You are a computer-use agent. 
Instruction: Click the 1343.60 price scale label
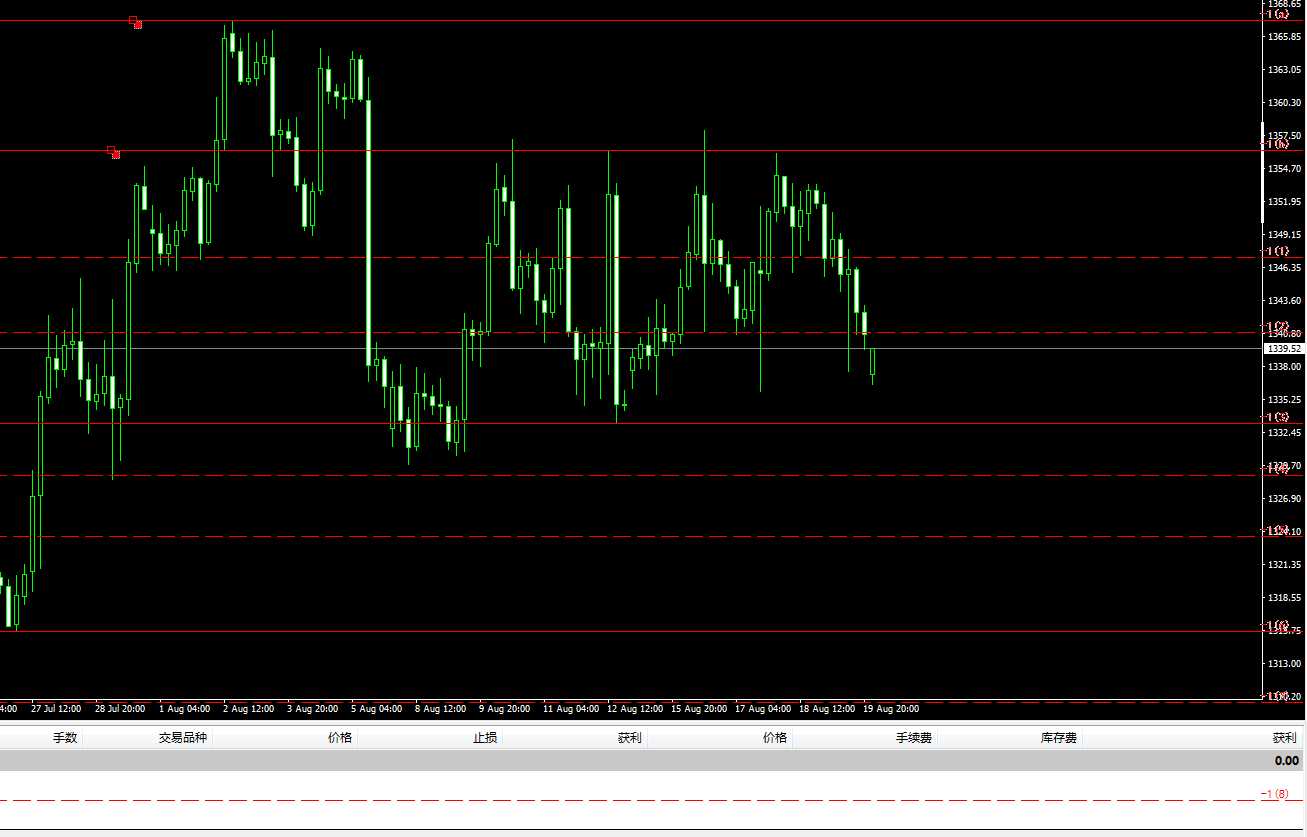coord(1284,301)
